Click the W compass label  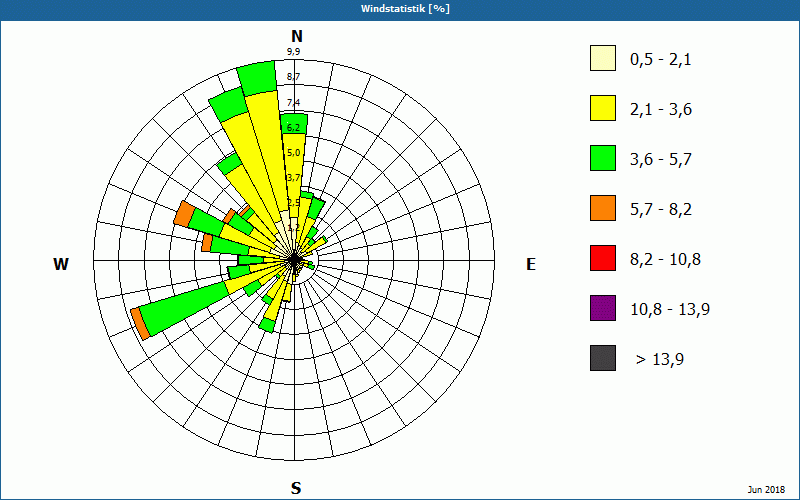pyautogui.click(x=61, y=264)
